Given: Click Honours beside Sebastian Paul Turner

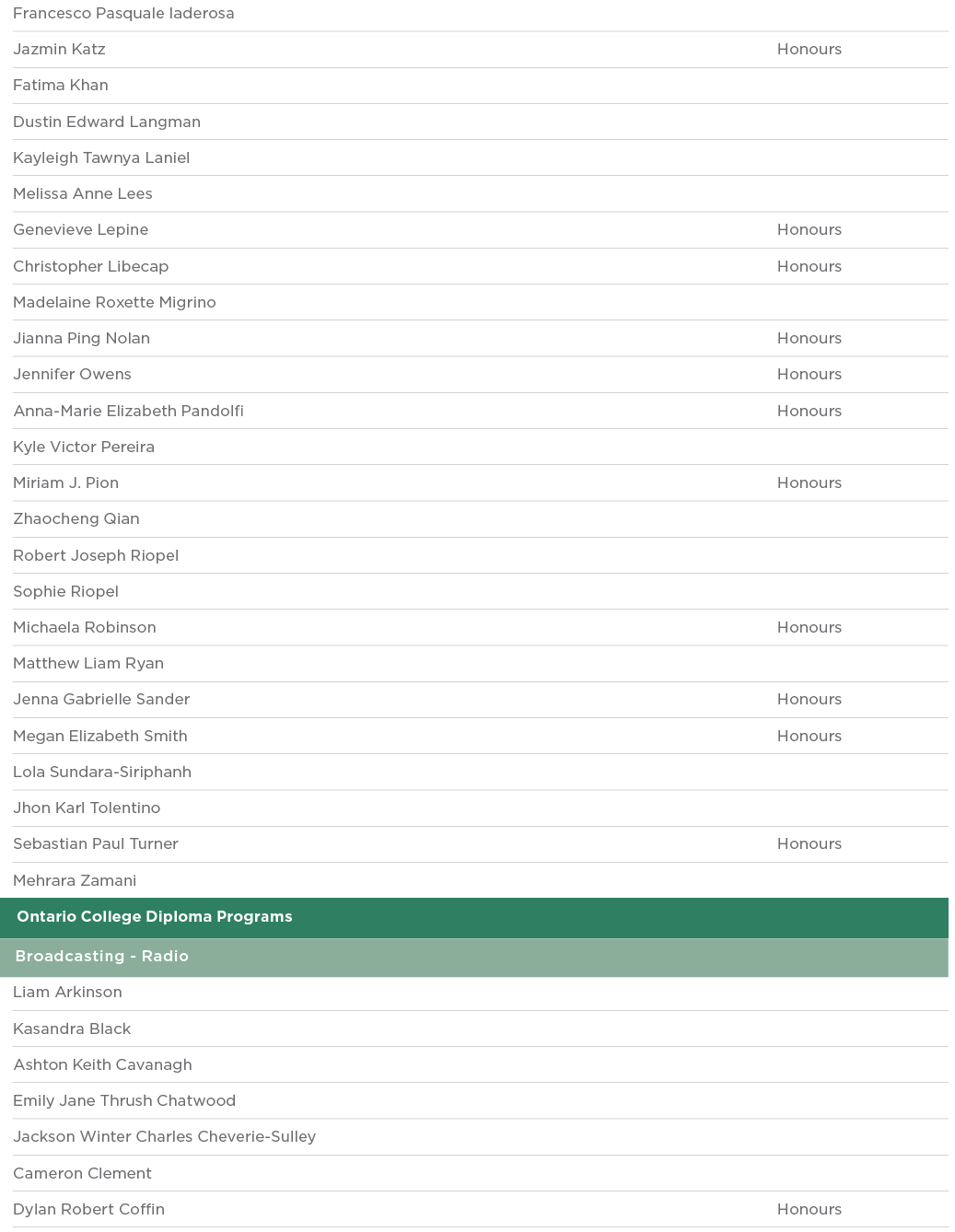Looking at the screenshot, I should 809,843.
